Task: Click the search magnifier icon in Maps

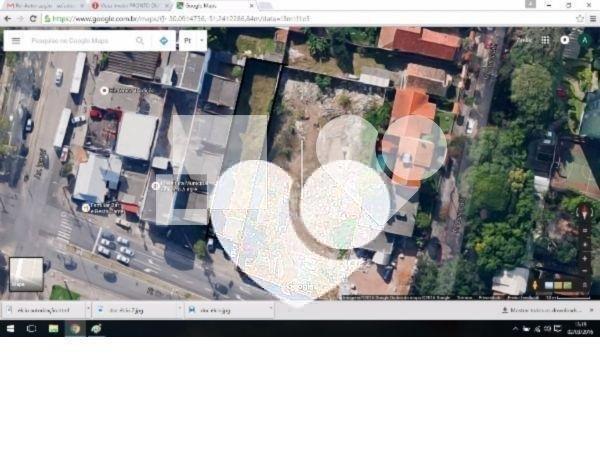Action: tap(140, 41)
